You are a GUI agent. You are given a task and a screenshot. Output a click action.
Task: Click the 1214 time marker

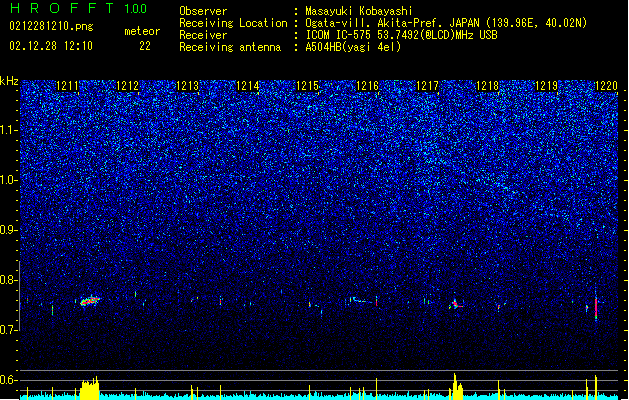click(x=248, y=86)
